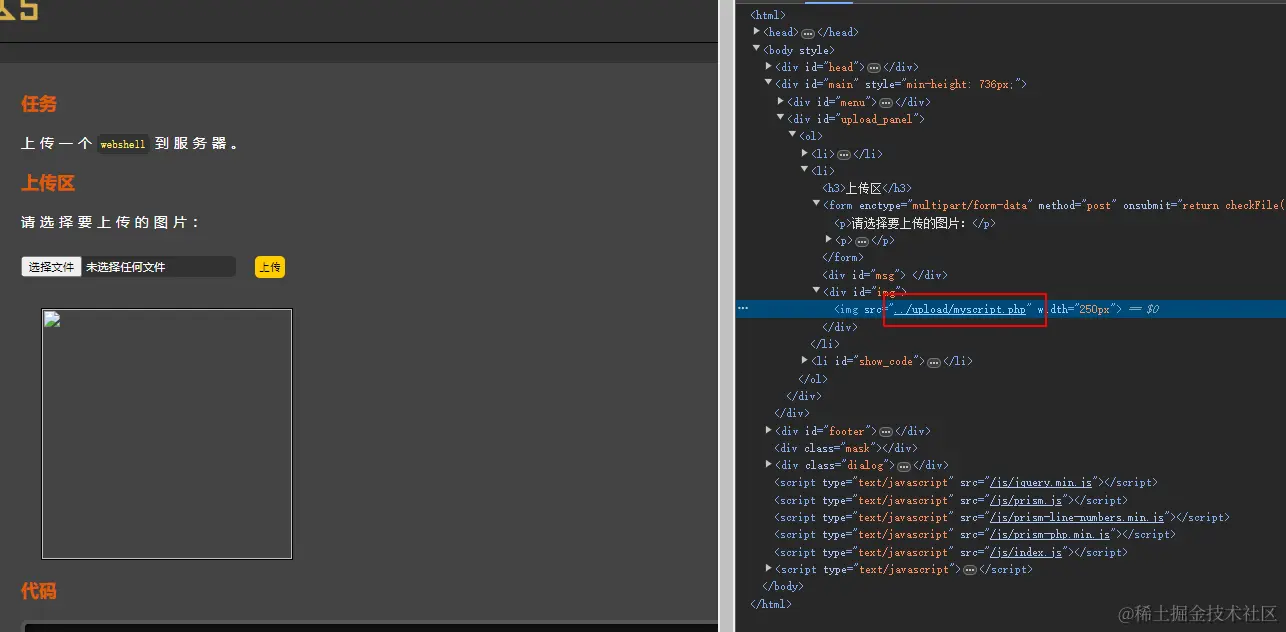
Task: Select the <p>请选择要上传的图片：</p> row in DevTools
Action: [x=915, y=223]
